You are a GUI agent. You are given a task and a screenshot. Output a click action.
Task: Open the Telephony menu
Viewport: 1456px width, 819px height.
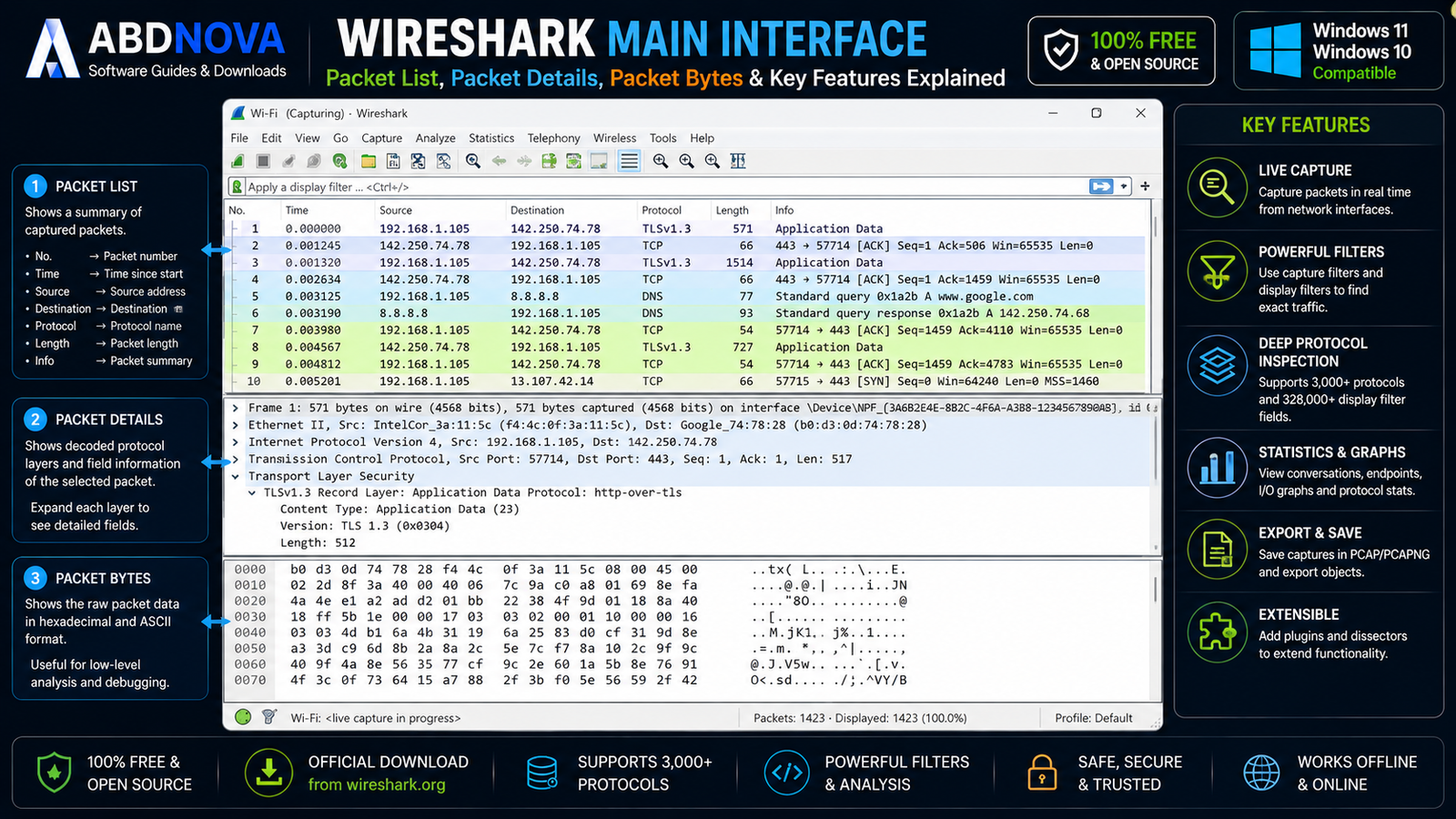[x=553, y=138]
